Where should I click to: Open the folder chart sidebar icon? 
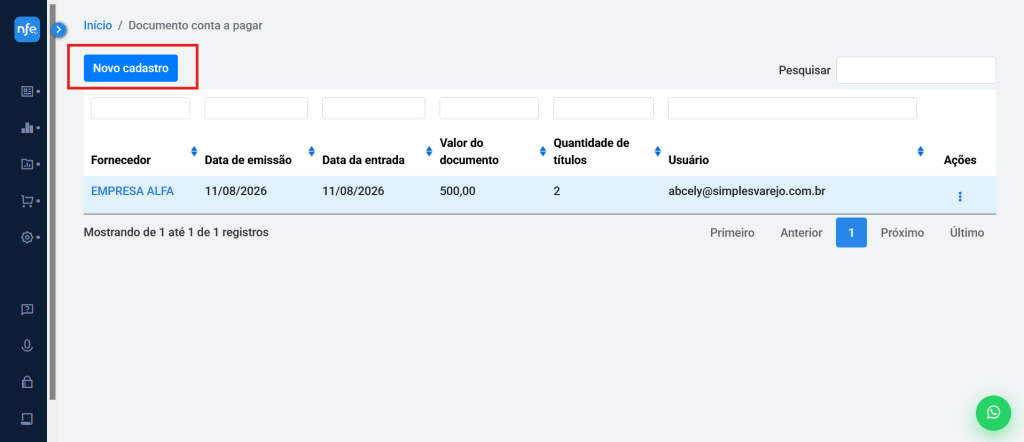[x=27, y=165]
